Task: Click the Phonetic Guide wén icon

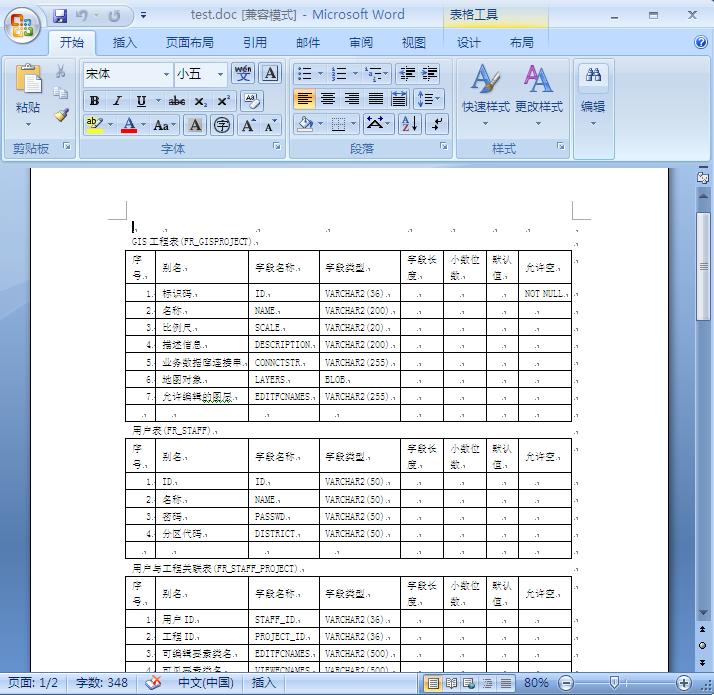Action: pos(243,73)
